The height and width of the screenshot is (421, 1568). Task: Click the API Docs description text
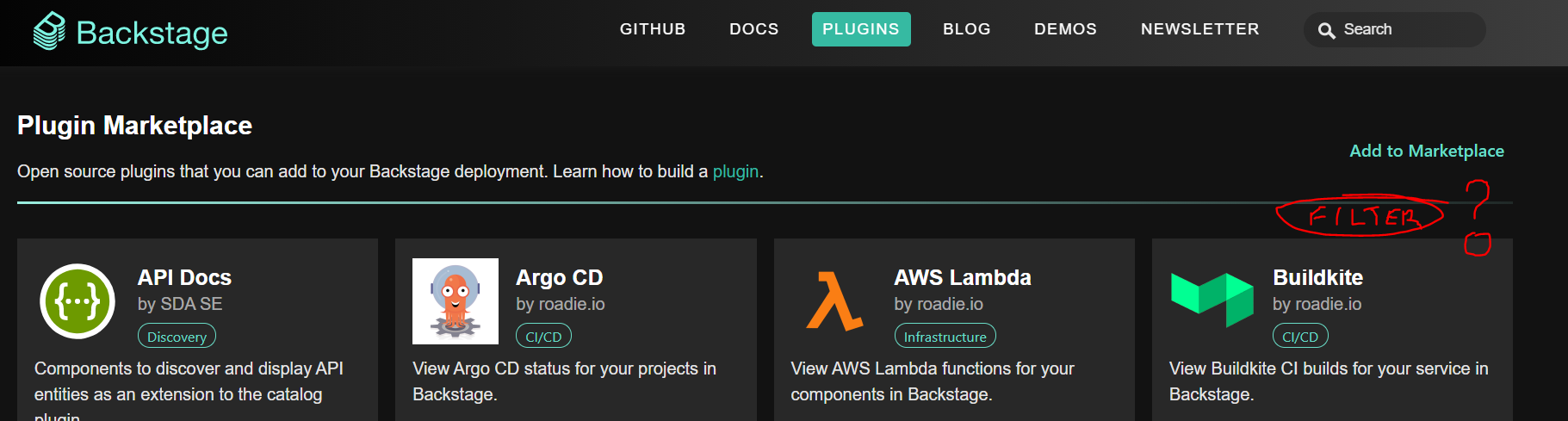point(189,390)
